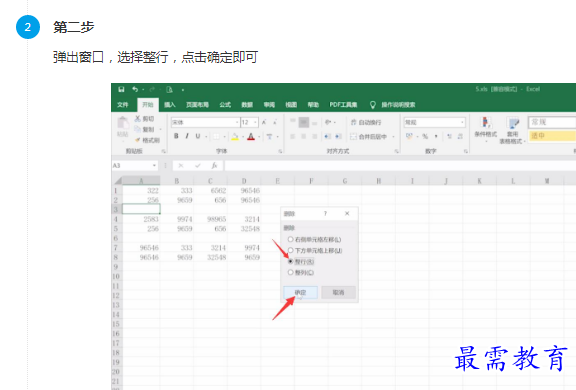Toggle Bold formatting (B)
The image size is (576, 390).
176,136
